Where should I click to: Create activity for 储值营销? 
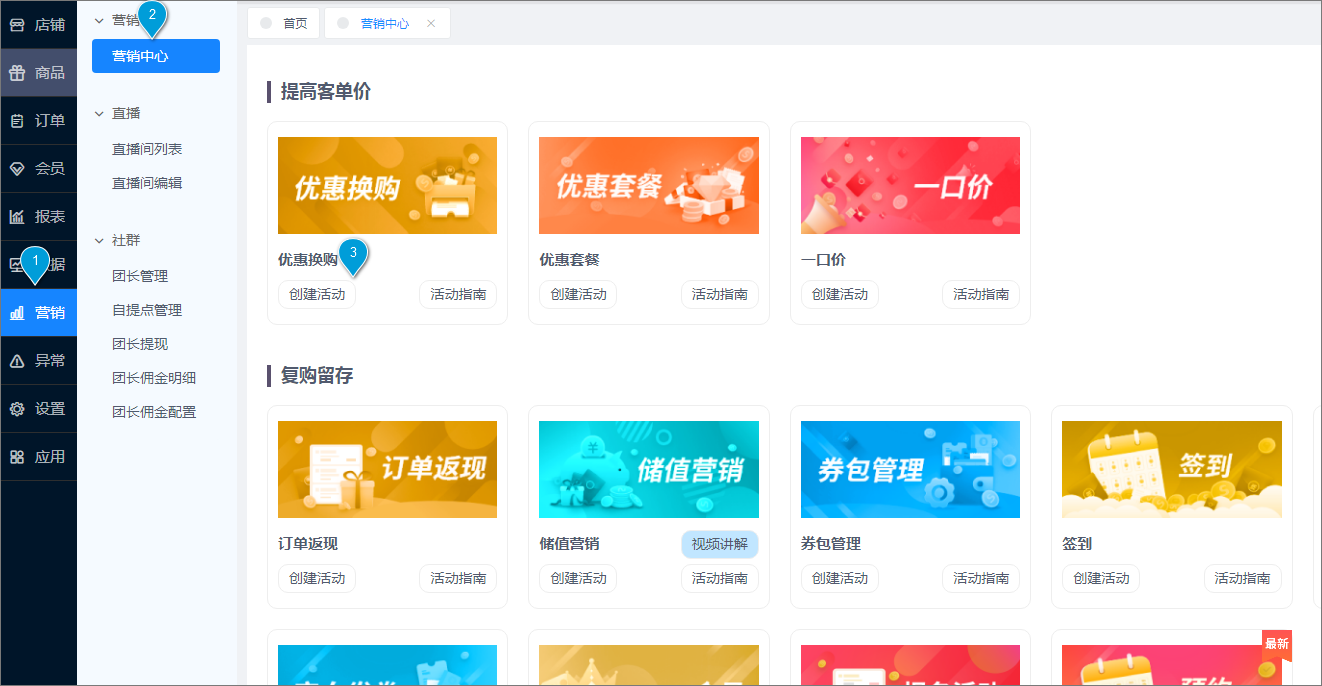tap(578, 579)
